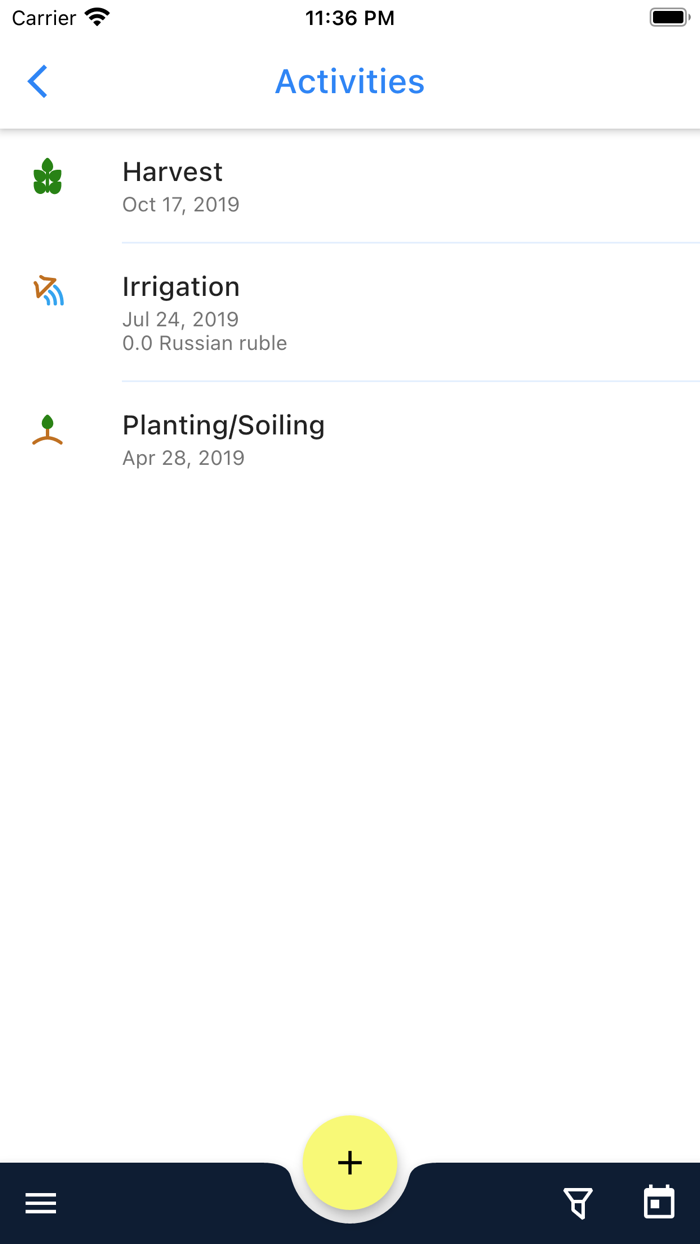
Task: Open the hamburger menu in bottom bar
Action: [x=41, y=1204]
